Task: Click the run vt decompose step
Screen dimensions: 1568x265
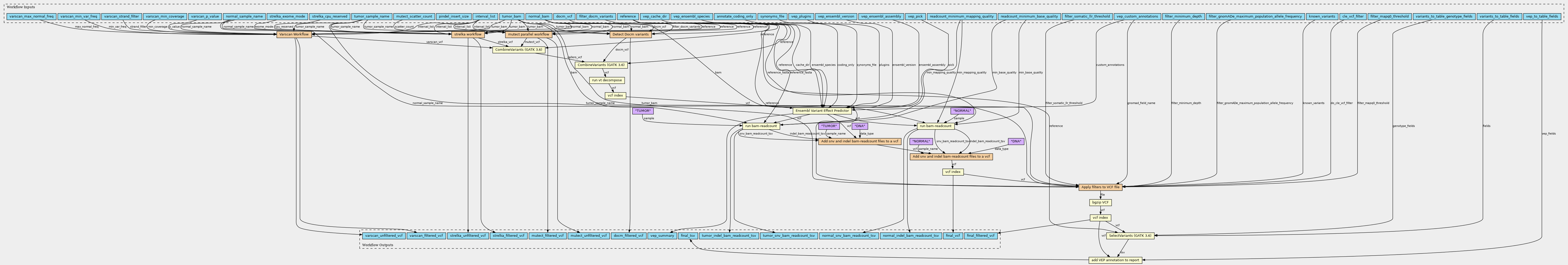Action: point(606,80)
